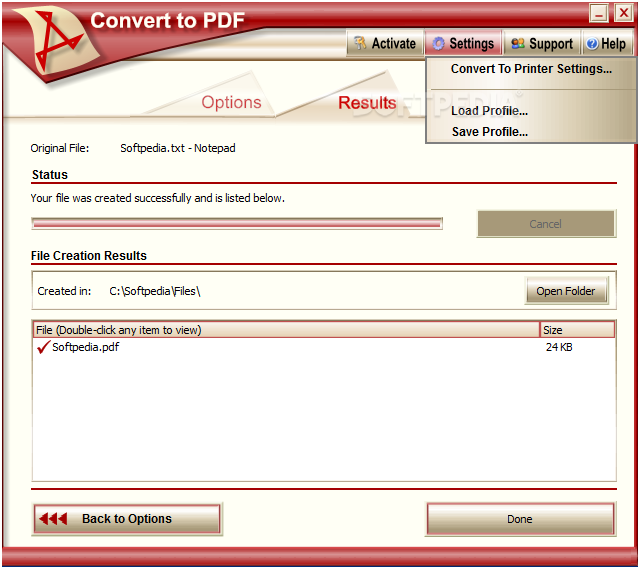
Task: Switch to the Results tab
Action: pyautogui.click(x=367, y=102)
